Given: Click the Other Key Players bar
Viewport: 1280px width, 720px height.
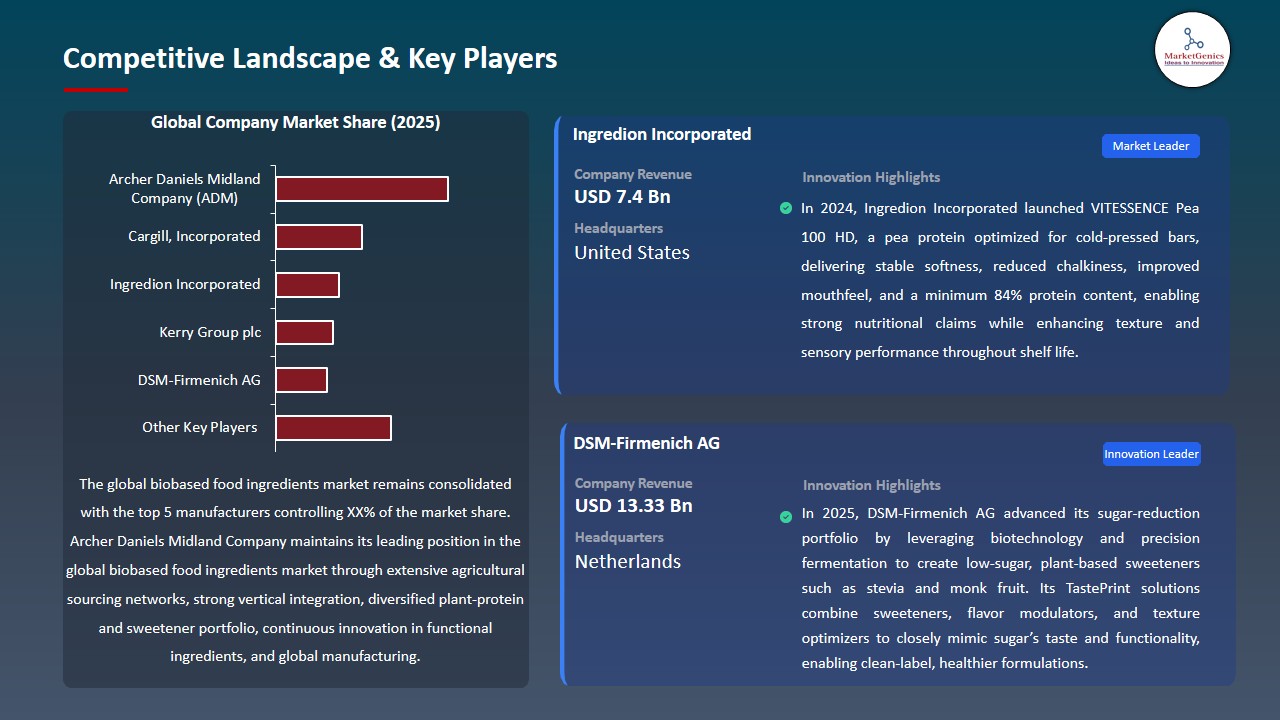Looking at the screenshot, I should click(x=333, y=428).
